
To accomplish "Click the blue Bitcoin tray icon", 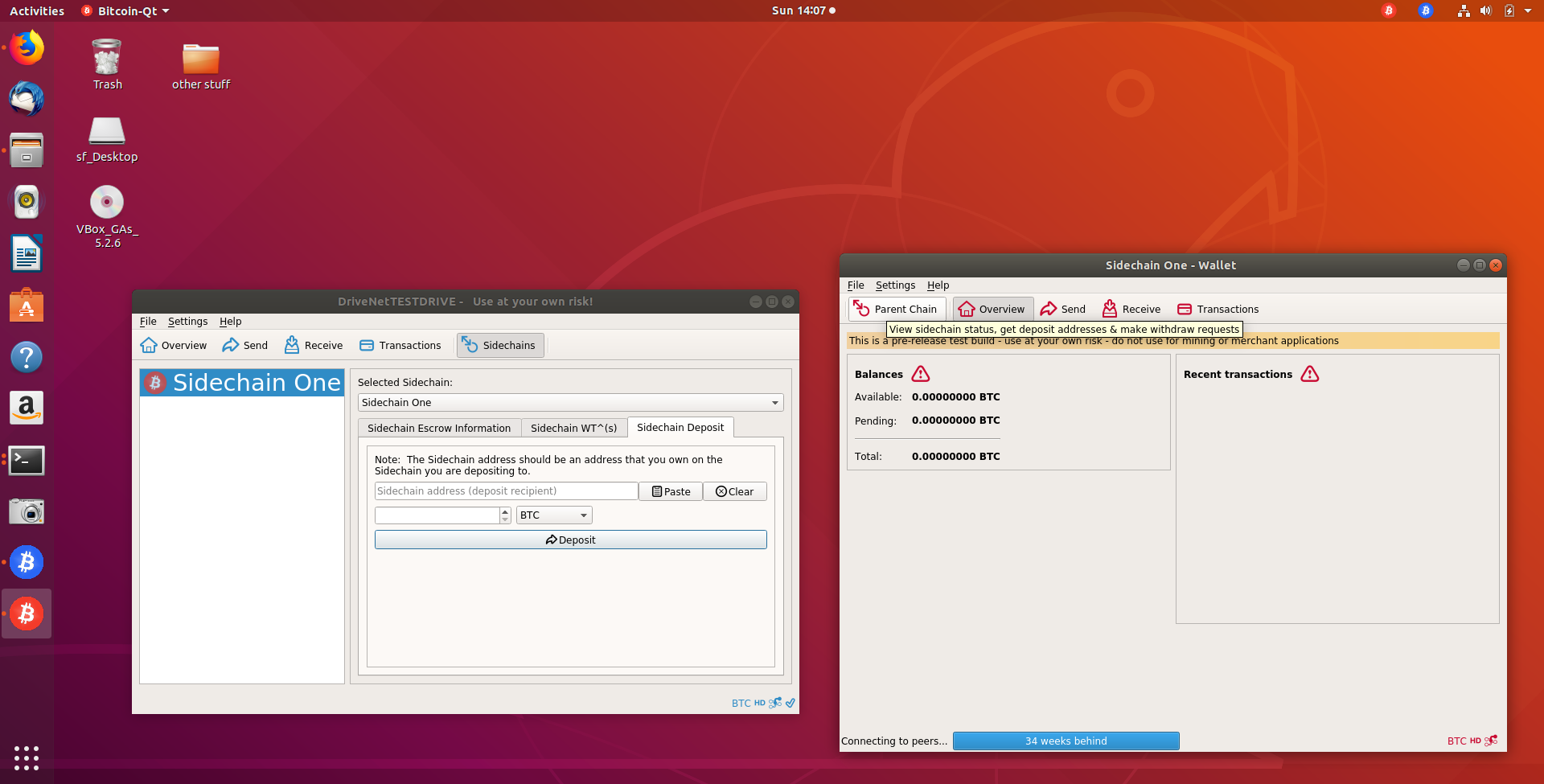I will [x=1426, y=10].
